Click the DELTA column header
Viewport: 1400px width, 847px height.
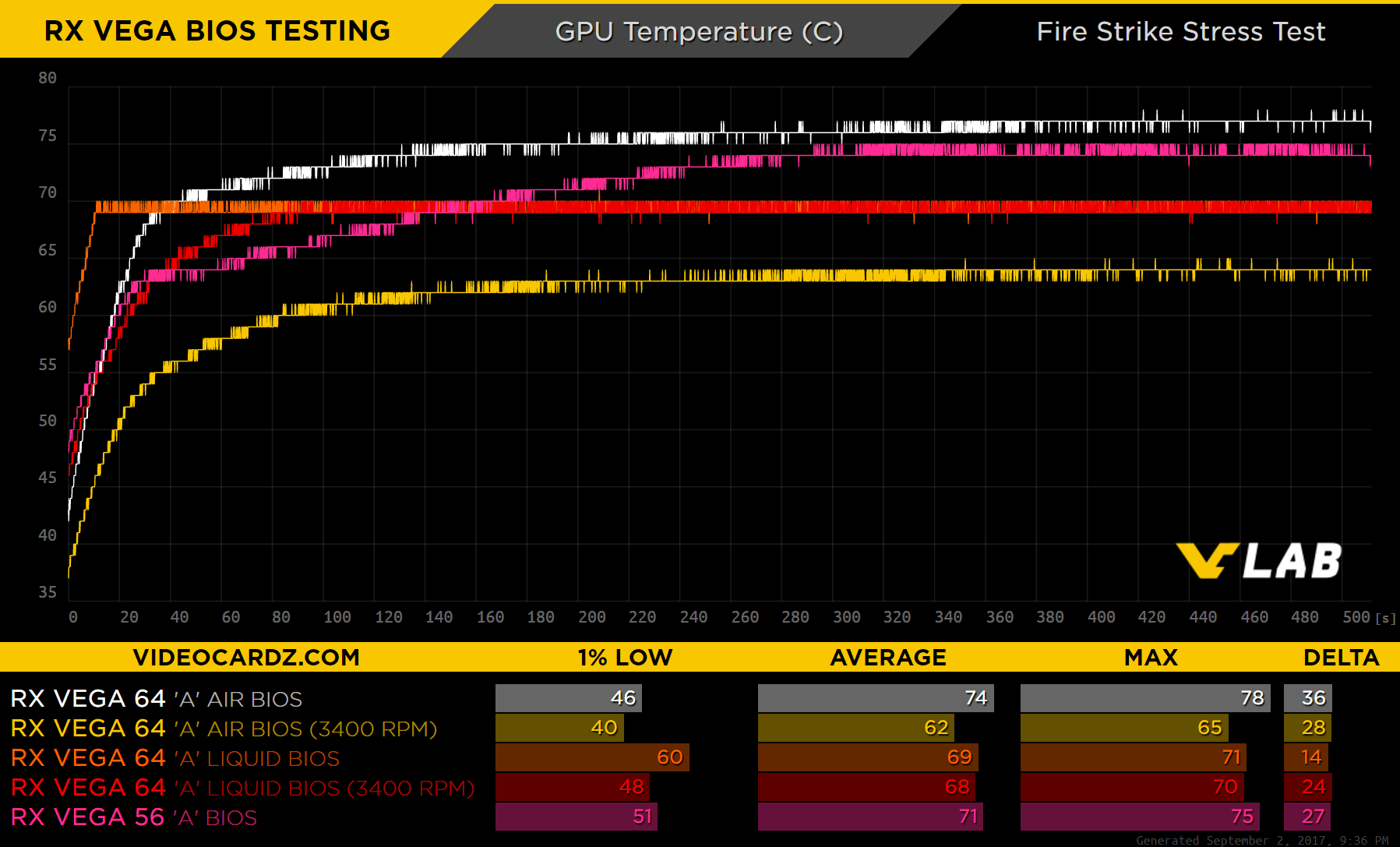pyautogui.click(x=1341, y=658)
